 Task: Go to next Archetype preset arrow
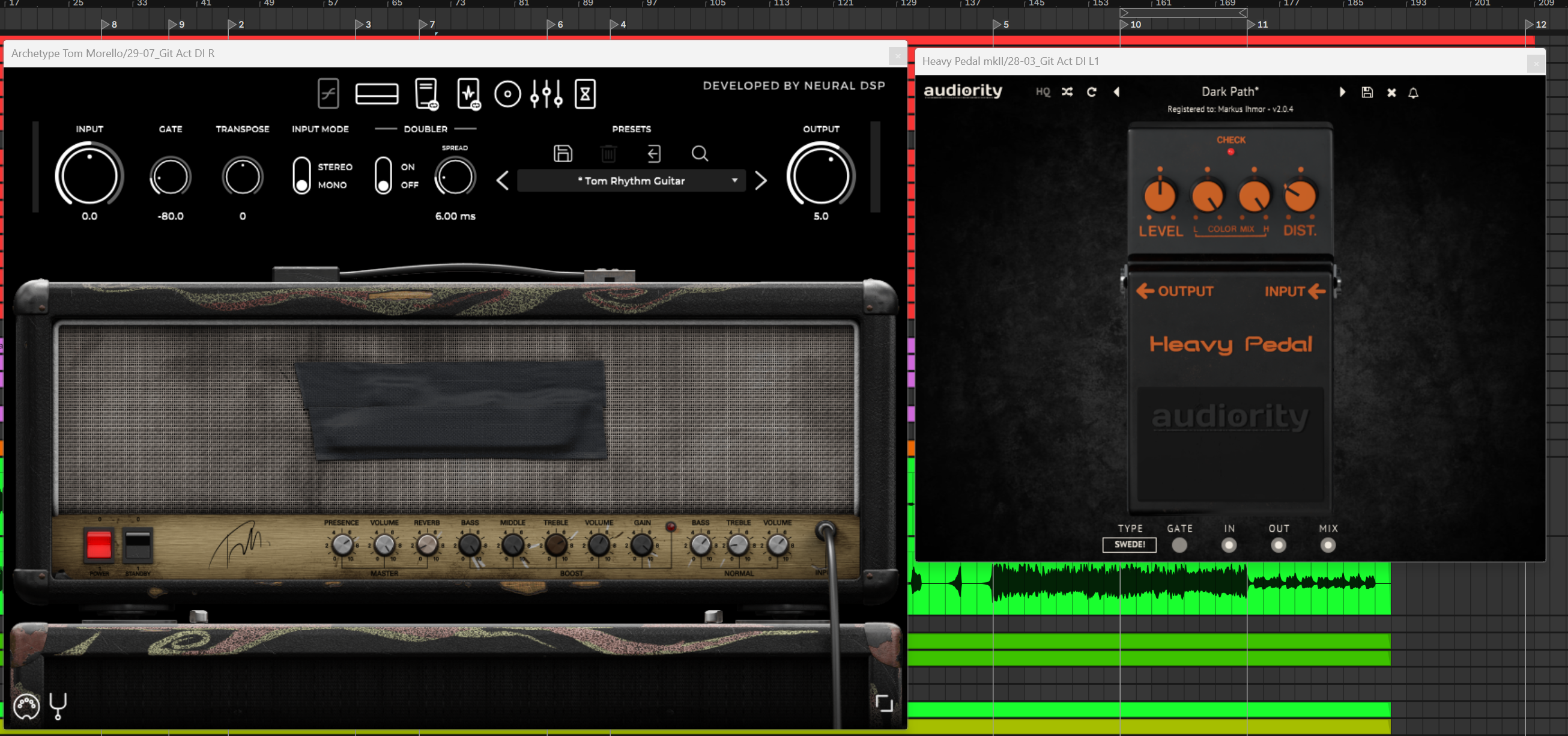[760, 181]
